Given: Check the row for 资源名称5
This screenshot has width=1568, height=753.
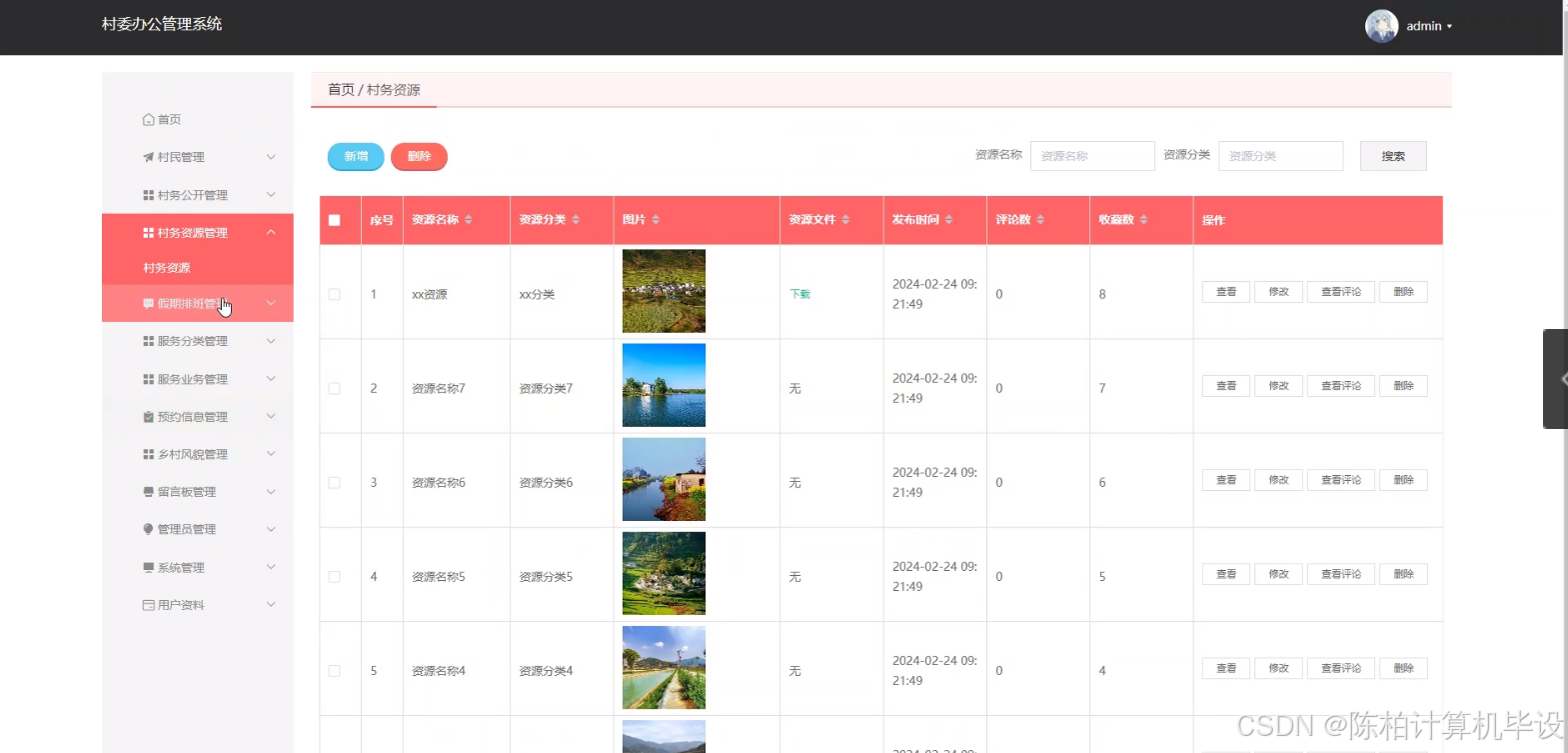Looking at the screenshot, I should 335,577.
